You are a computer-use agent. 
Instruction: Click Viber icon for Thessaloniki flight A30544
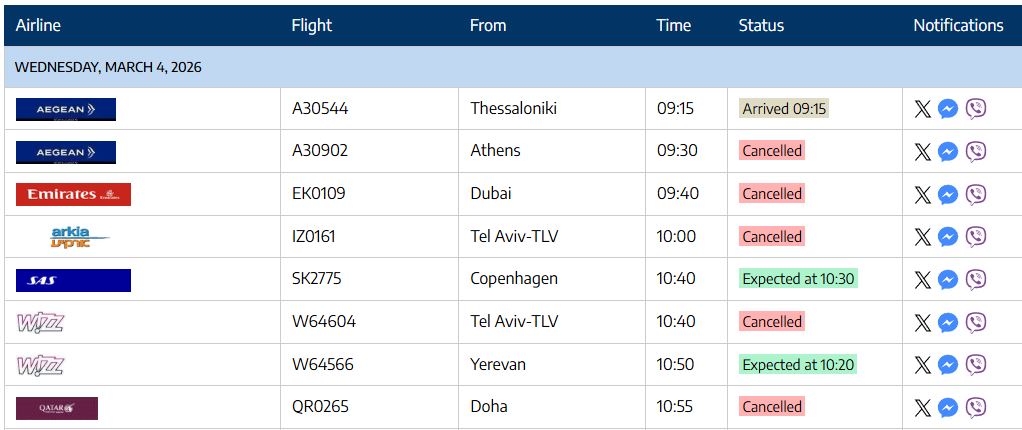(x=976, y=109)
